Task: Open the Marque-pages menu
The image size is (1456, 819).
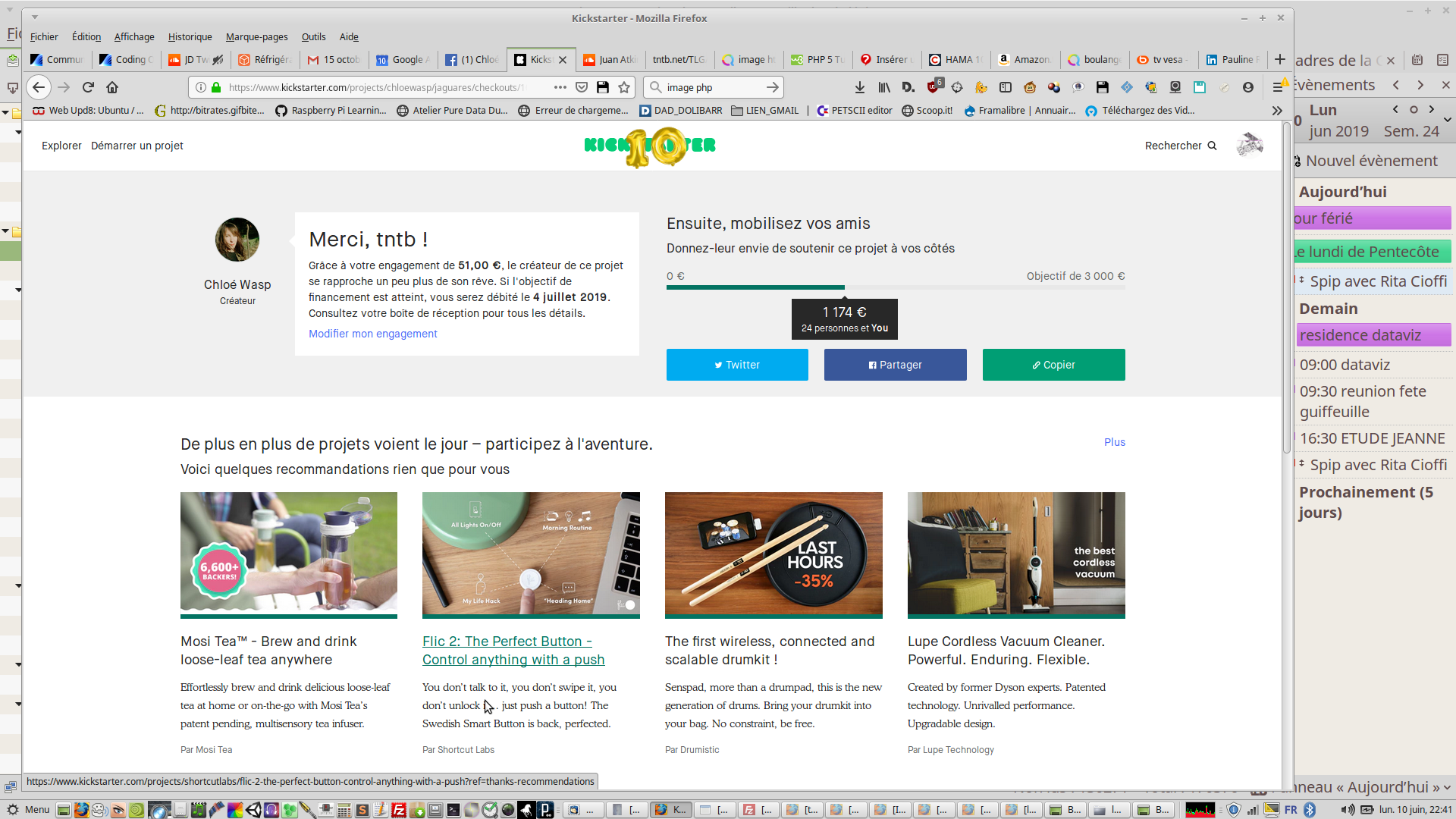Action: tap(256, 36)
